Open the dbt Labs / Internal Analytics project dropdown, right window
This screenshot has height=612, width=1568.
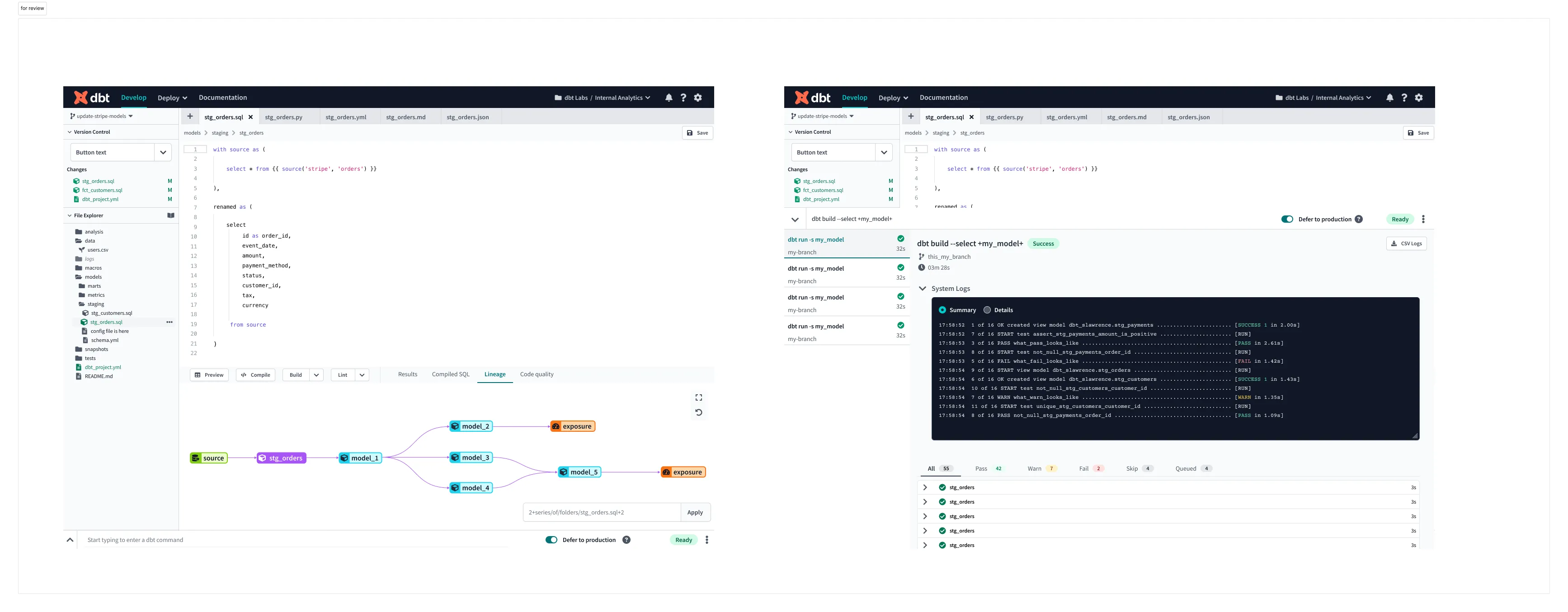point(1323,98)
